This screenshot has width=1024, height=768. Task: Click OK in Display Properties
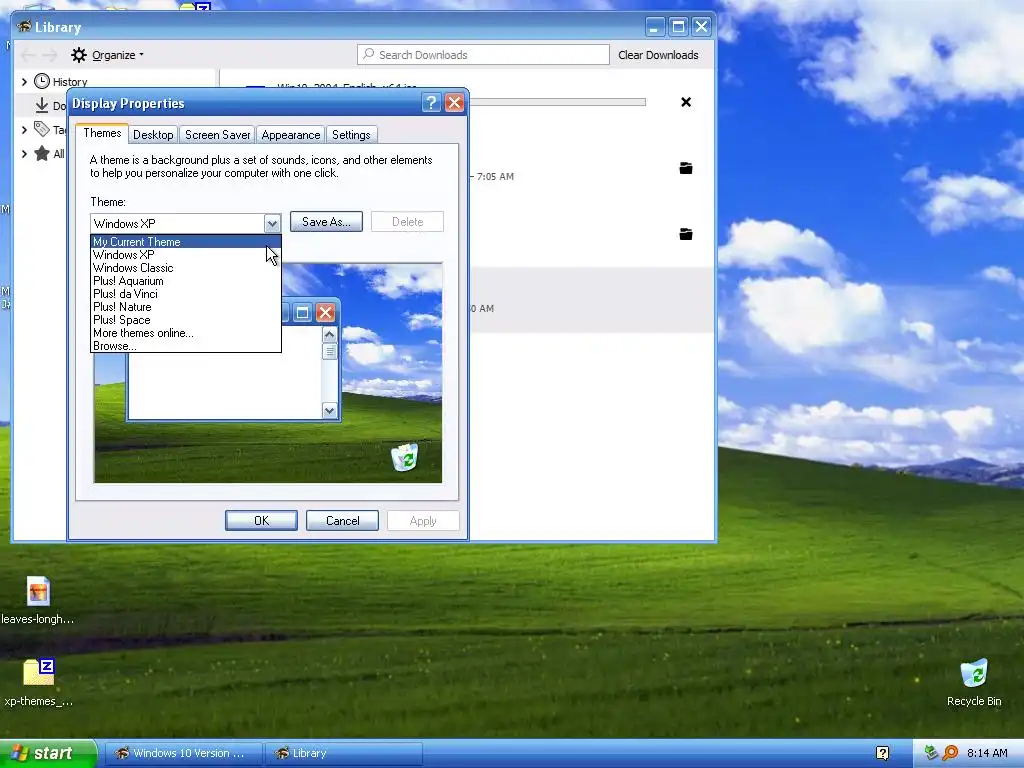[261, 520]
